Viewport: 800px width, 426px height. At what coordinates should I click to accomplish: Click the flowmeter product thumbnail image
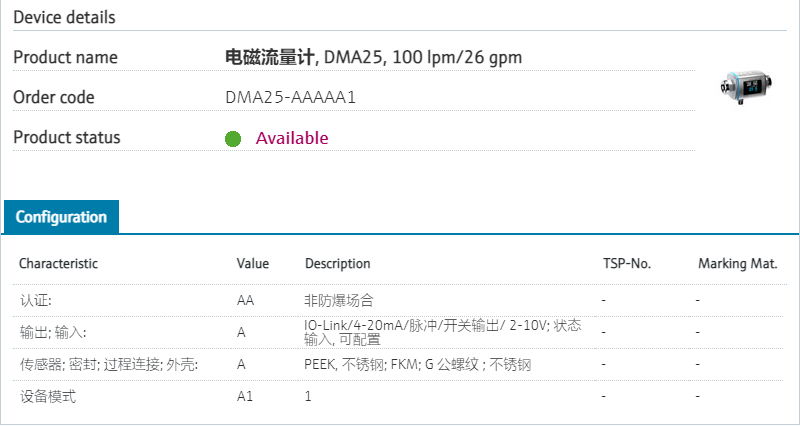(741, 87)
